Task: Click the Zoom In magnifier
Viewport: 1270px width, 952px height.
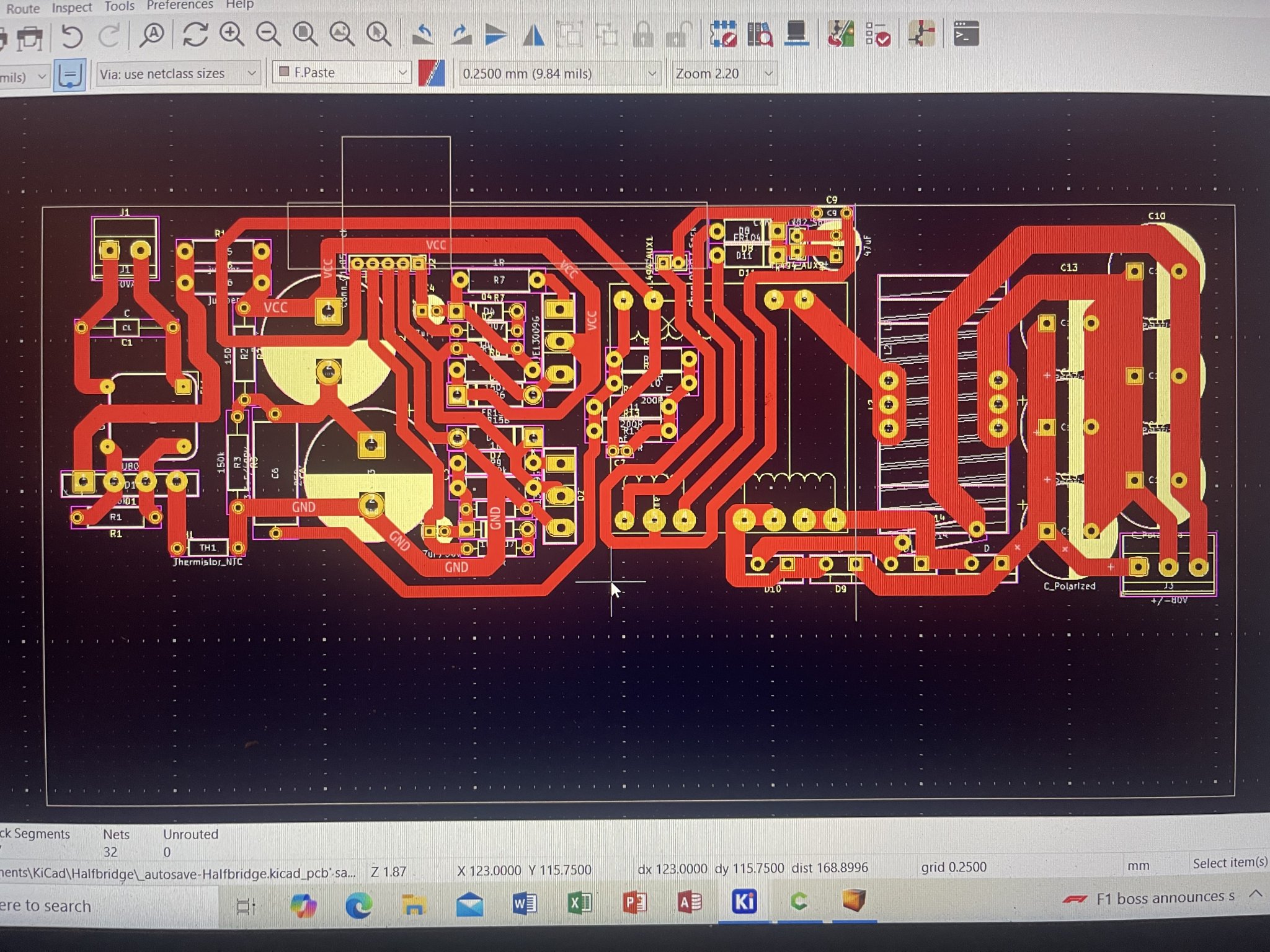Action: click(x=232, y=35)
